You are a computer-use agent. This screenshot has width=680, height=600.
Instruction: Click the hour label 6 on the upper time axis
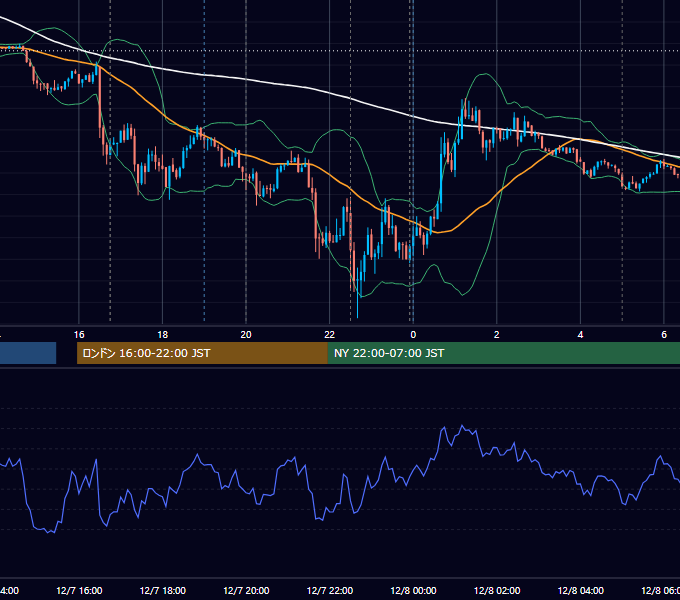[664, 334]
